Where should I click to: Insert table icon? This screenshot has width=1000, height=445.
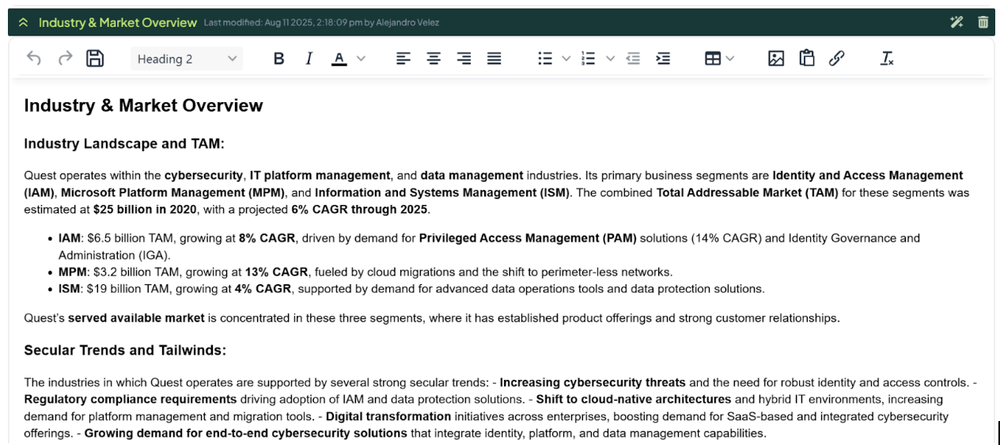tap(712, 59)
